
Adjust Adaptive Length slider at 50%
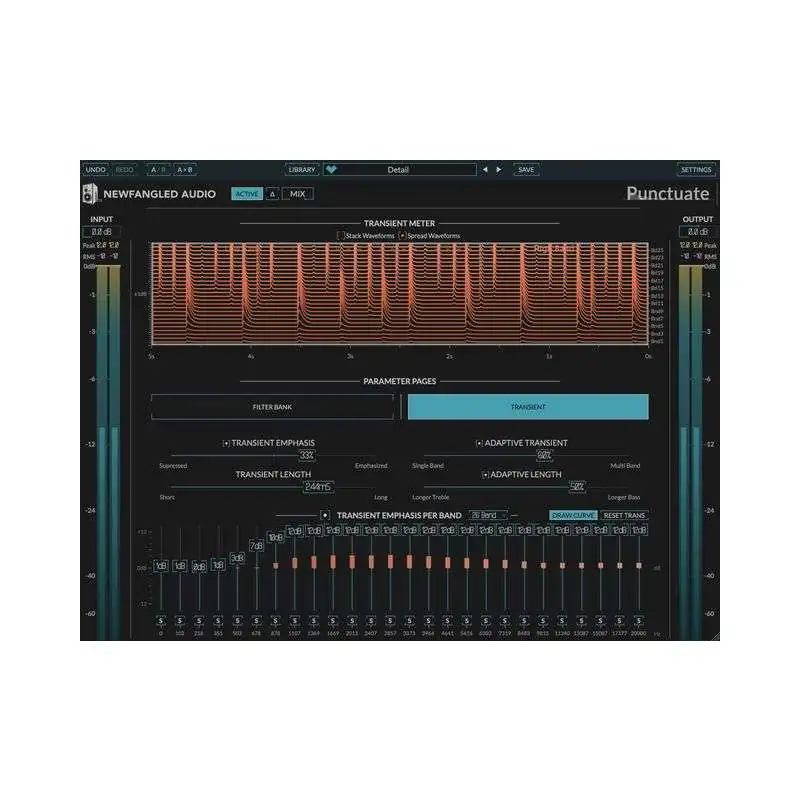pos(577,487)
